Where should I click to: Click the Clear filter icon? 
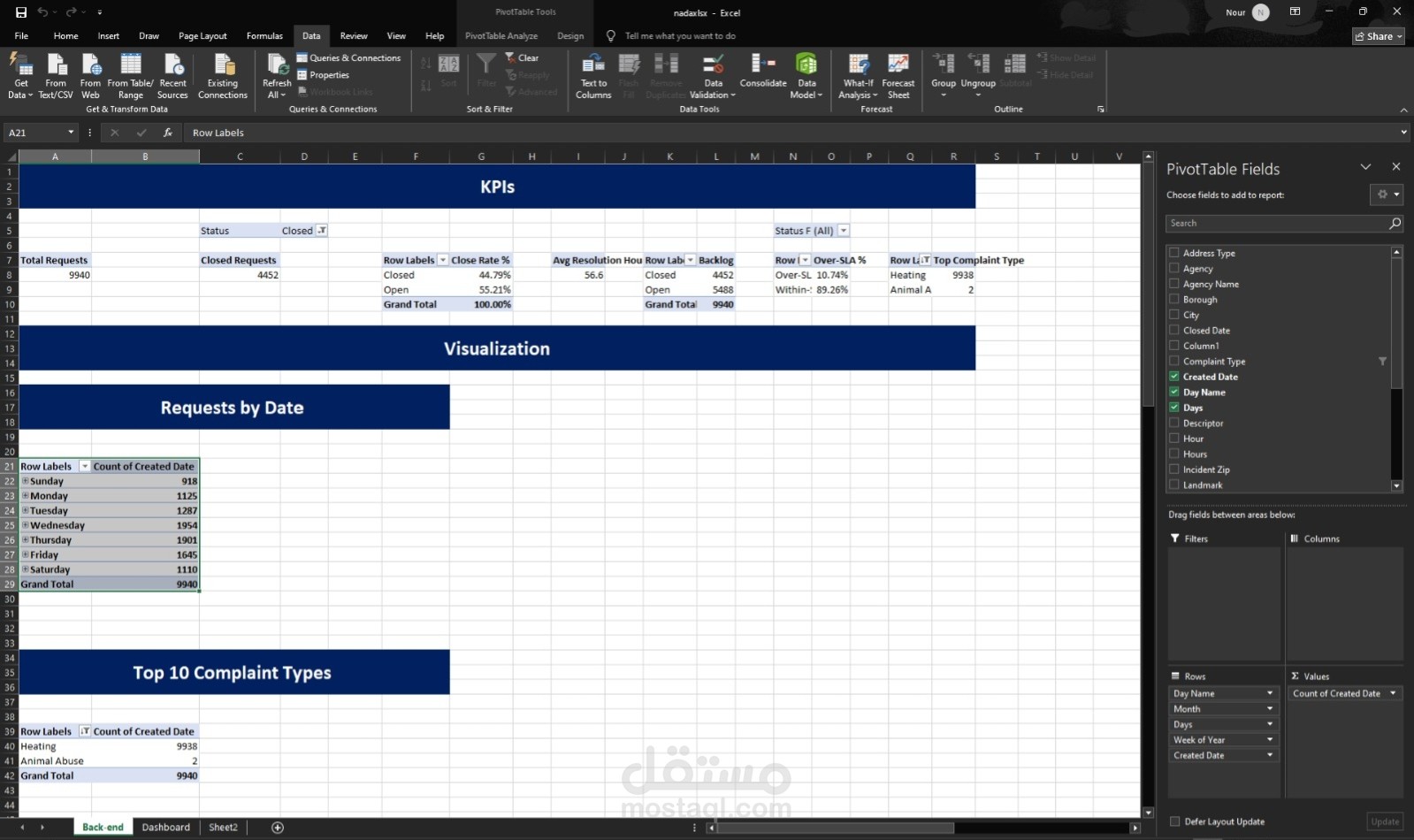click(523, 58)
